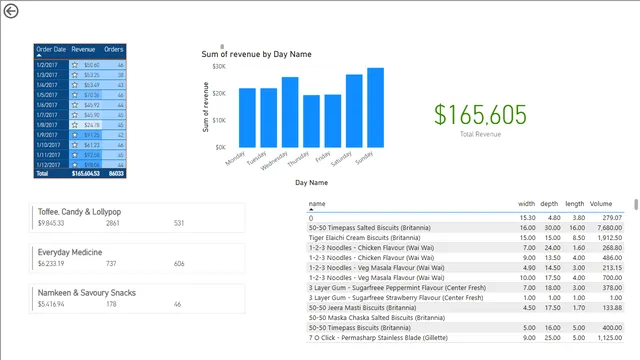Screen dimensions: 640x360
Task: Click the $9,845.33 value
Action: (51, 223)
